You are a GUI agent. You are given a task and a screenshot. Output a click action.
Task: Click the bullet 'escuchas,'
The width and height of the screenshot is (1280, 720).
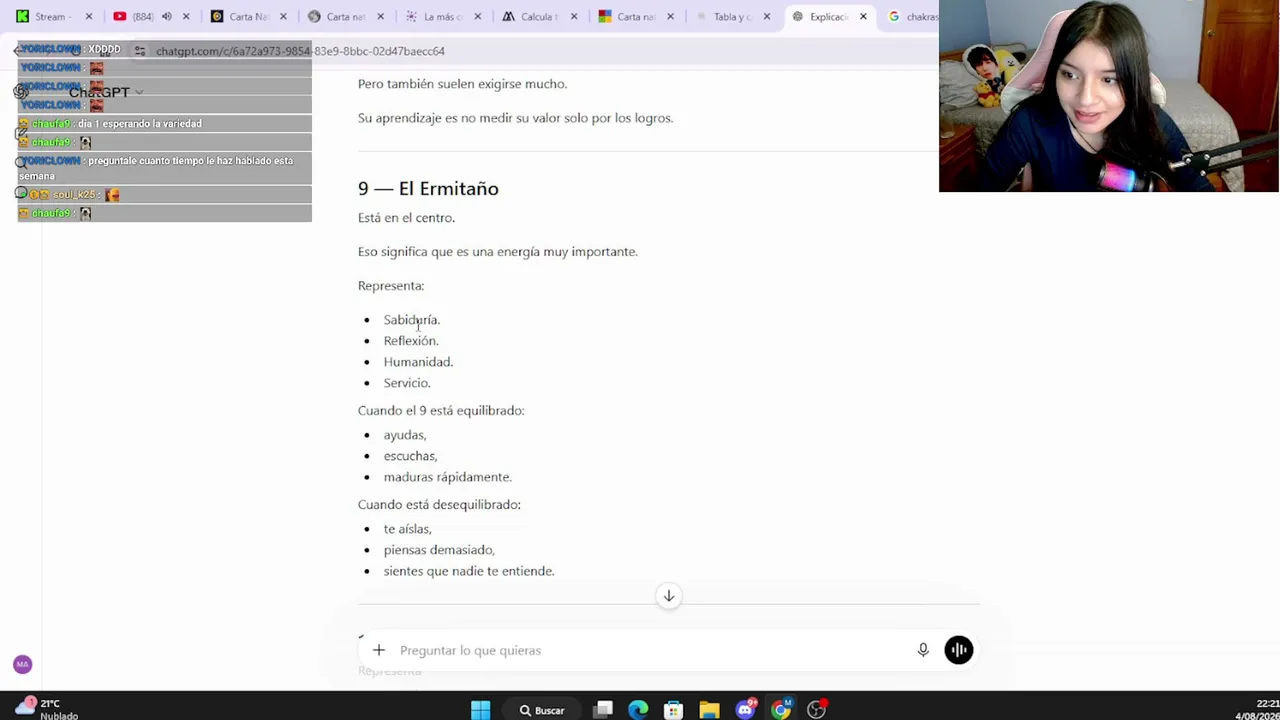click(x=411, y=455)
